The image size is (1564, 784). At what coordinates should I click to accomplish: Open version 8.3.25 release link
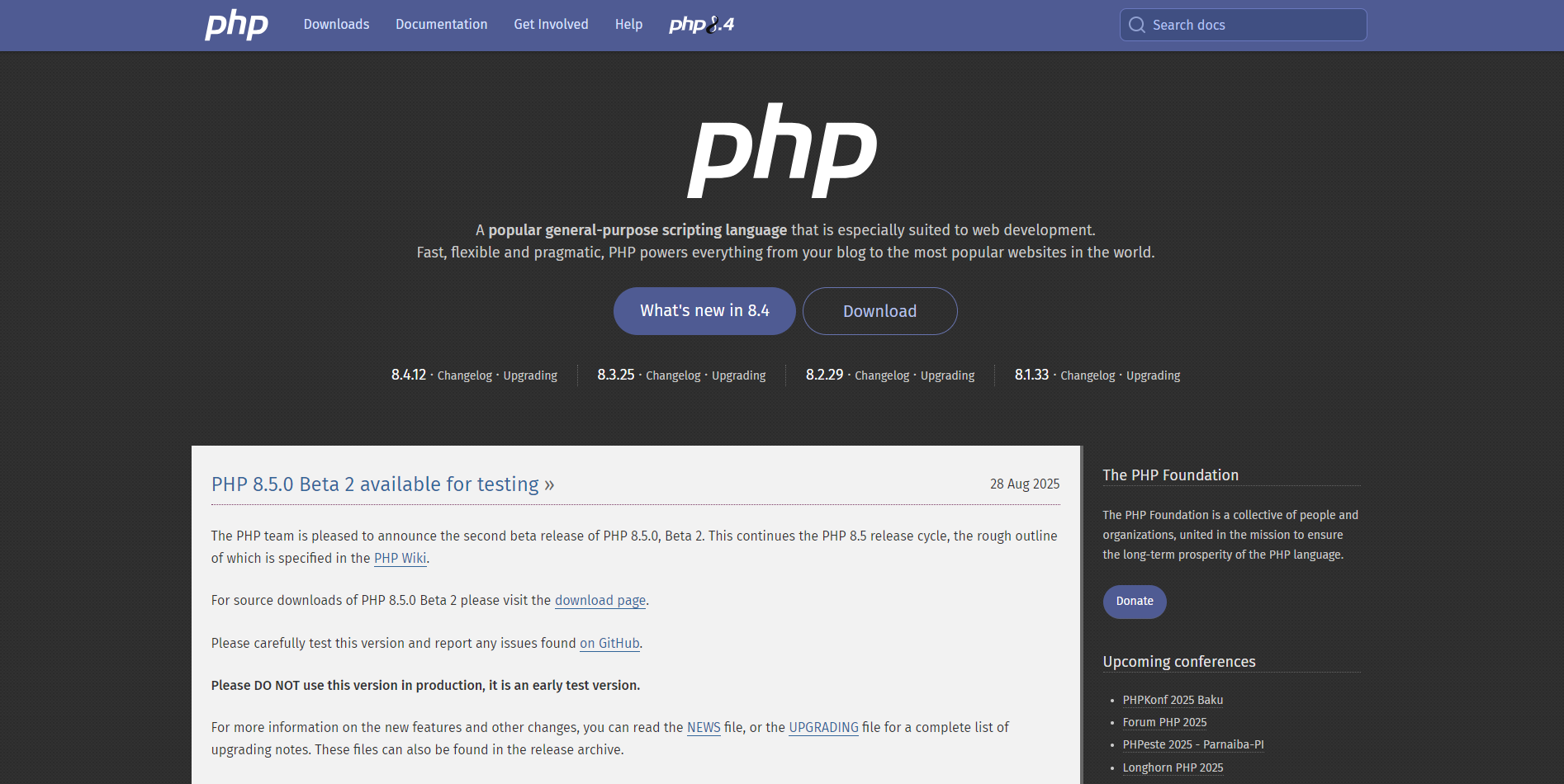616,375
